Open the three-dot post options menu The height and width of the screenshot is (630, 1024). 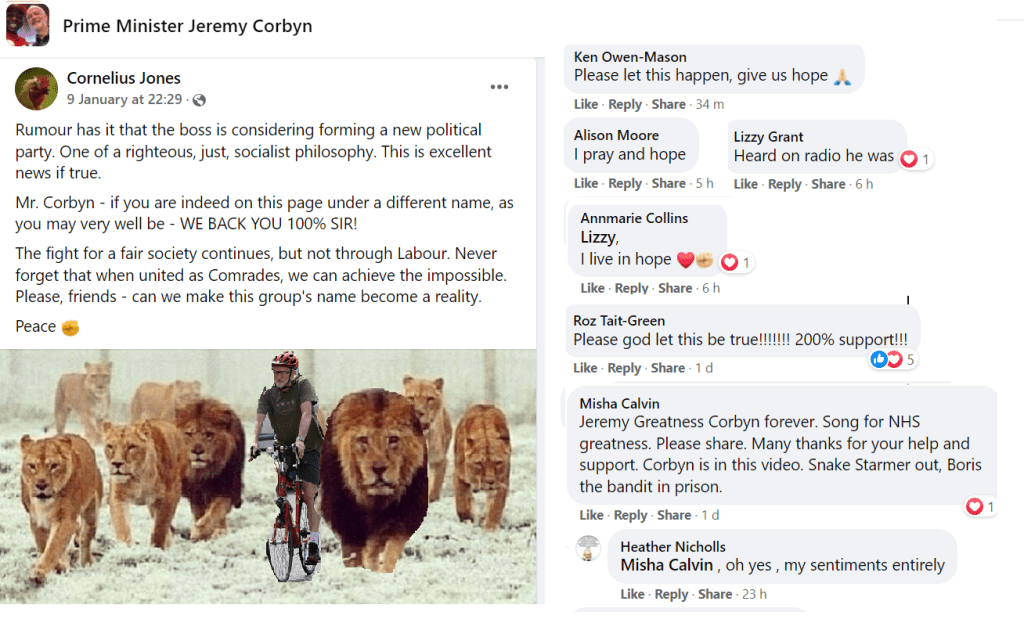tap(499, 88)
